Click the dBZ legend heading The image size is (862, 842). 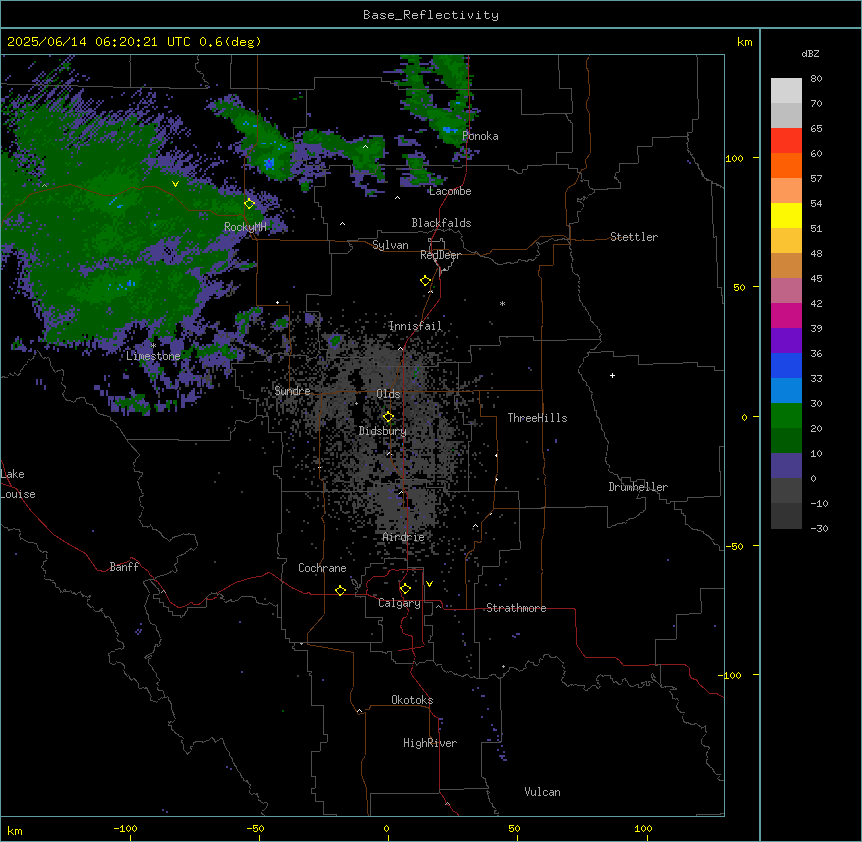click(810, 53)
